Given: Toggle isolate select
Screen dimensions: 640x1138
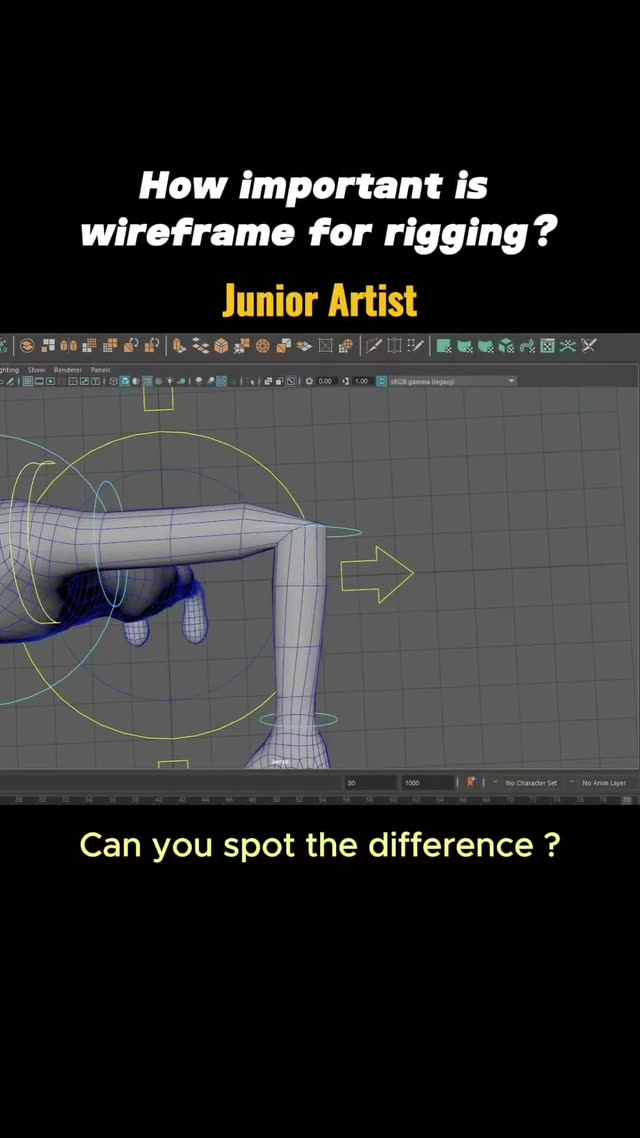Looking at the screenshot, I should pos(250,381).
